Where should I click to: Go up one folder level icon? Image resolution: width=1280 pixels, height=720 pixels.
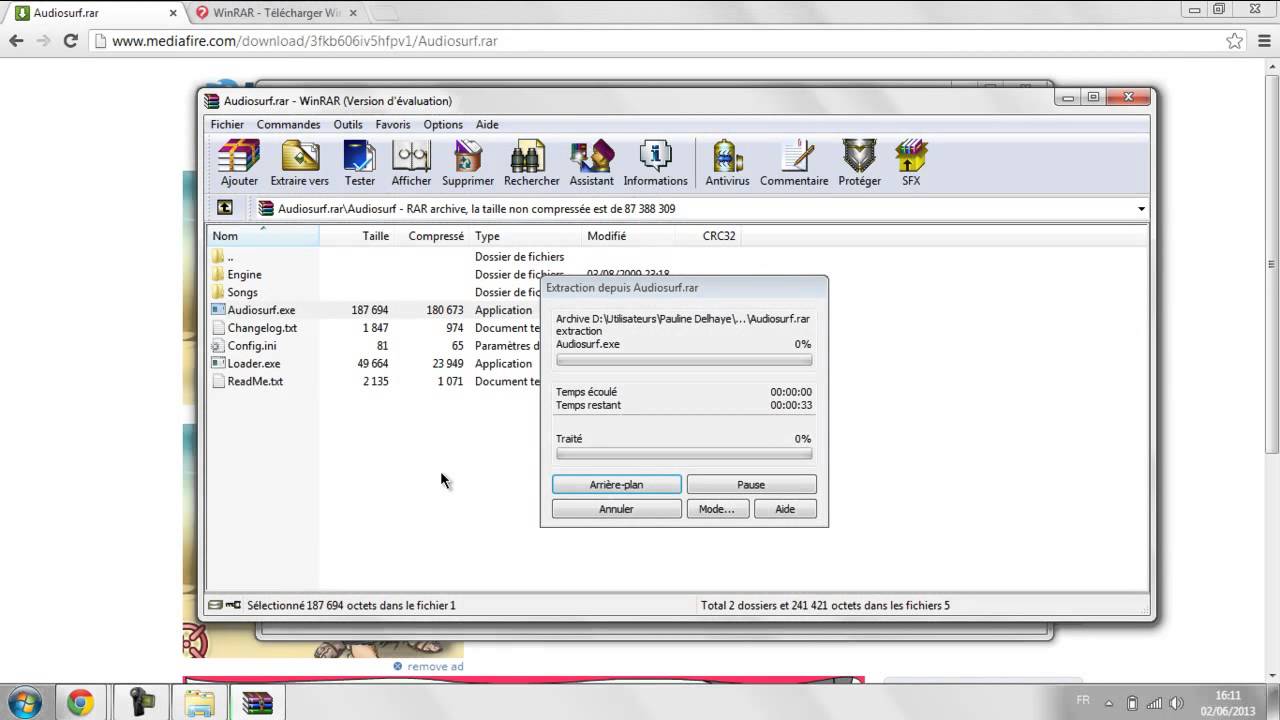pos(225,208)
